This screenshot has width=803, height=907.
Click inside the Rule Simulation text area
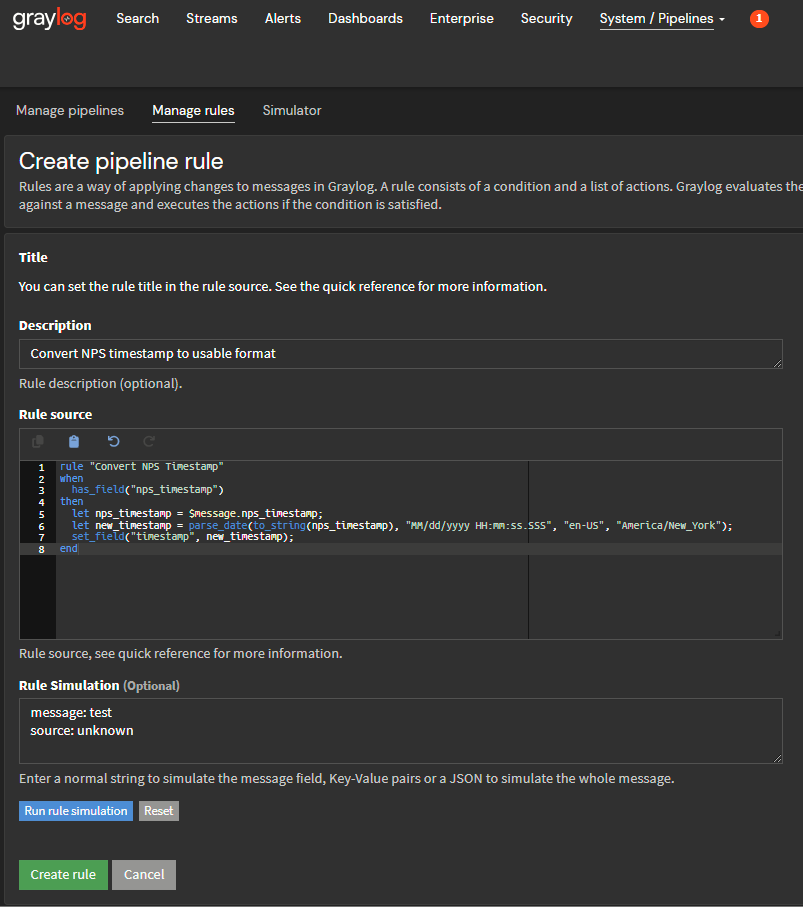point(400,731)
